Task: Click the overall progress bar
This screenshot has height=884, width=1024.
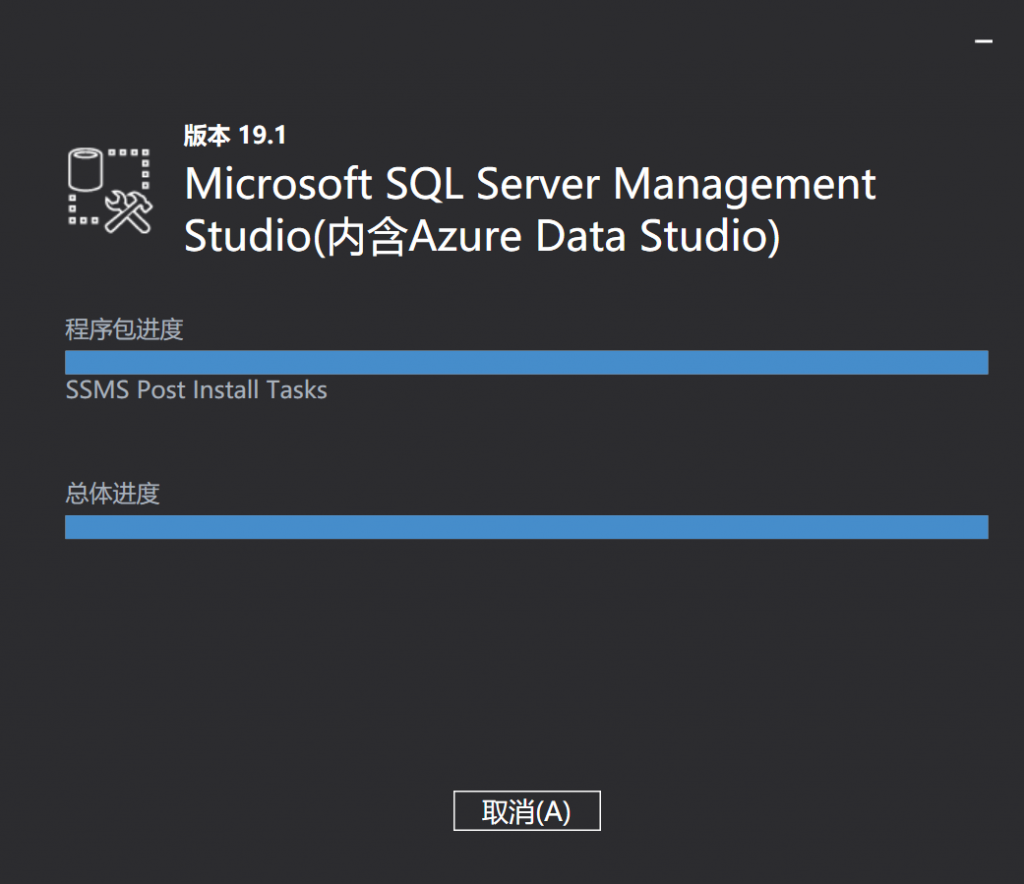Action: [x=526, y=527]
